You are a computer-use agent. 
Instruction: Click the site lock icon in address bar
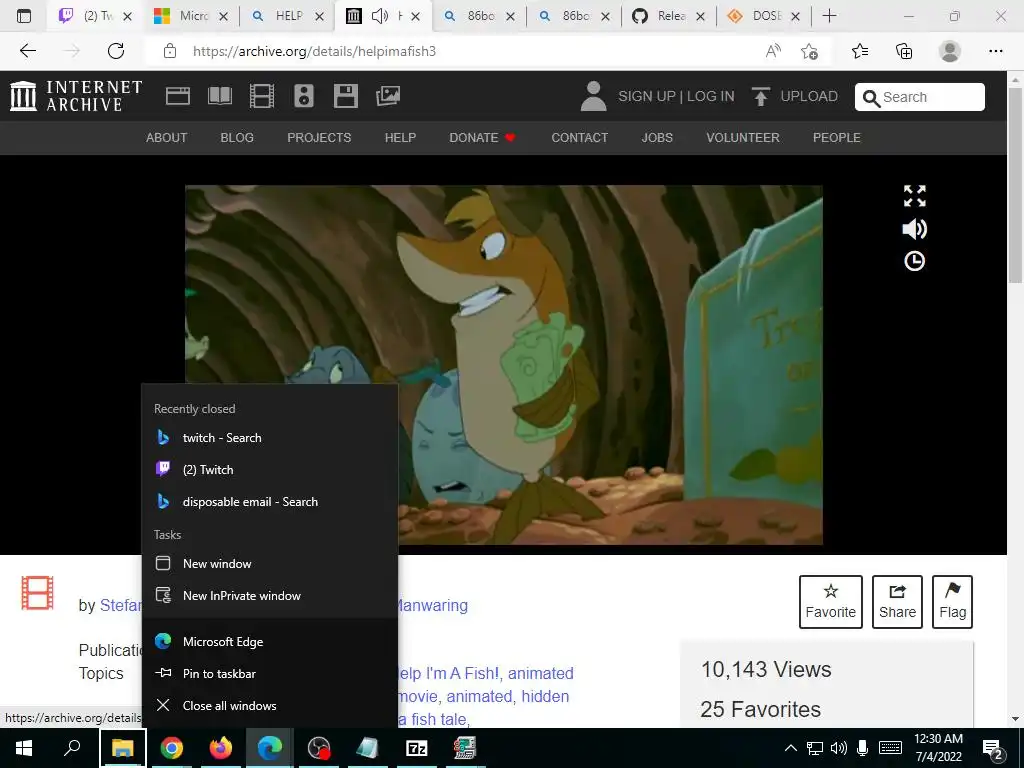pos(170,51)
